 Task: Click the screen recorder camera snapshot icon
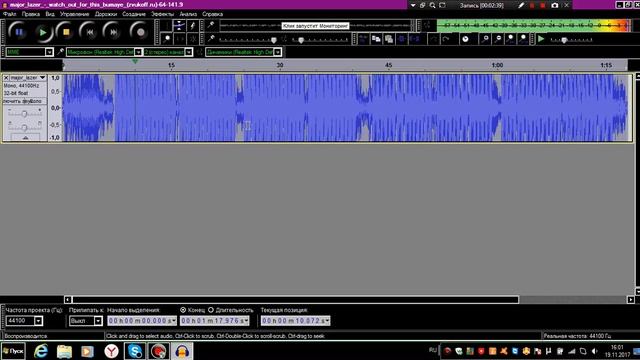554,5
